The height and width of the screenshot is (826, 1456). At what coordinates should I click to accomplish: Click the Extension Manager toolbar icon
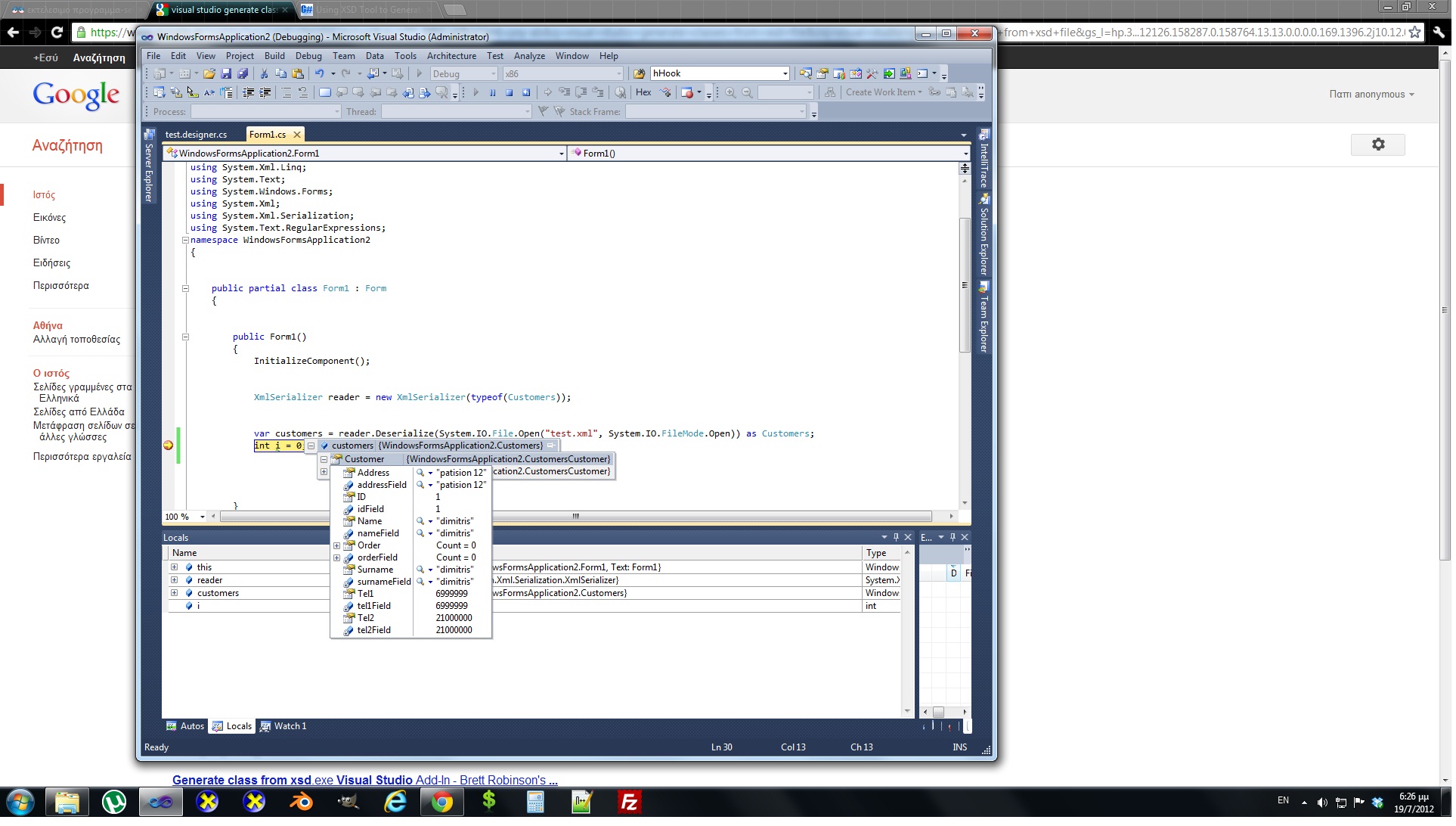pos(906,73)
